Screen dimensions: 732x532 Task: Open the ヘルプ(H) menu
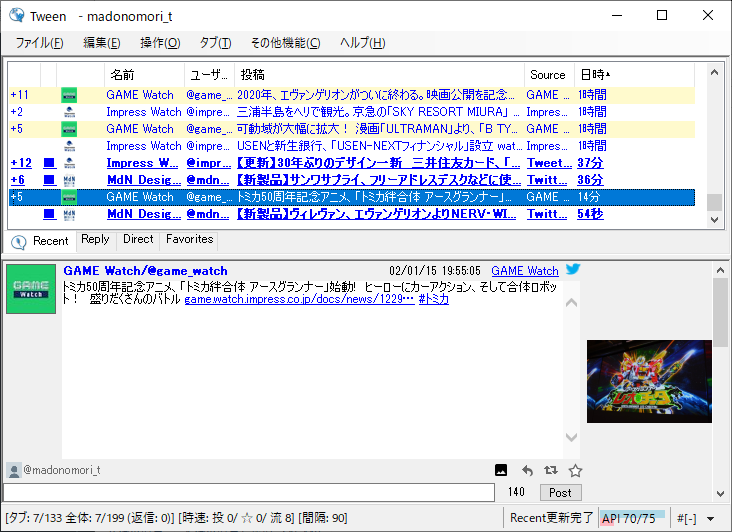pyautogui.click(x=362, y=43)
